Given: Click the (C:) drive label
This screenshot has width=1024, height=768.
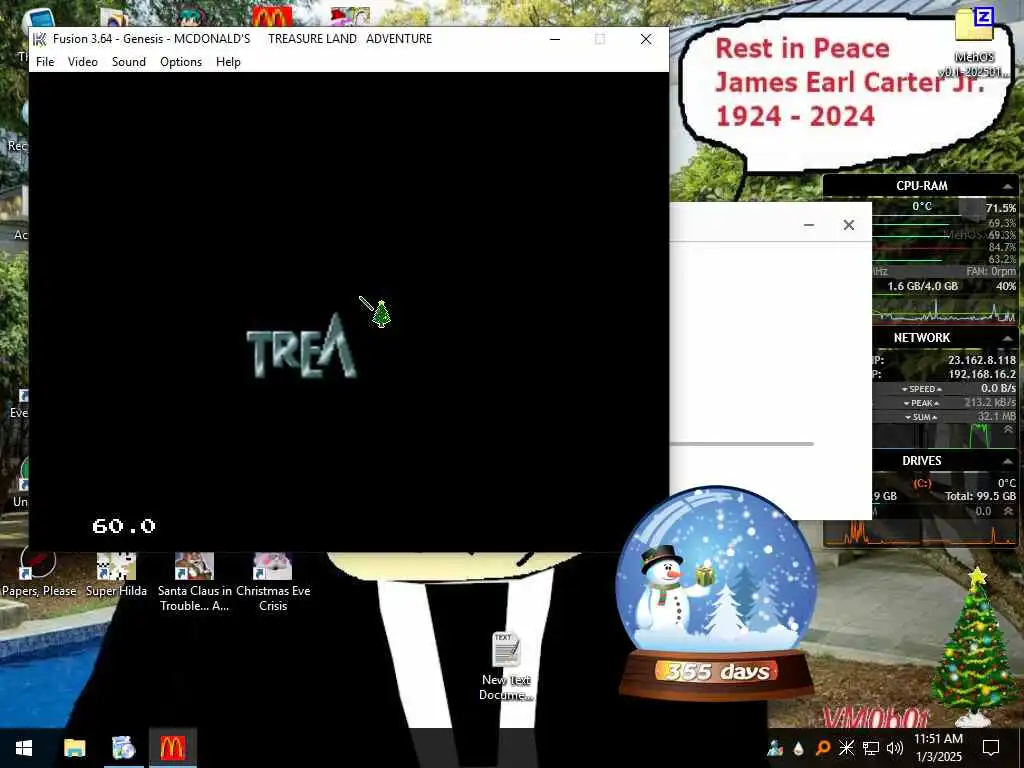Looking at the screenshot, I should tap(922, 483).
